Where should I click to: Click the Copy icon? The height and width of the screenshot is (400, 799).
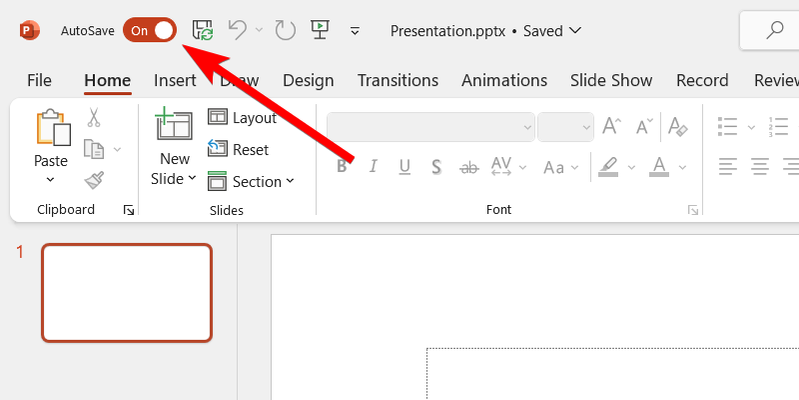(x=94, y=149)
